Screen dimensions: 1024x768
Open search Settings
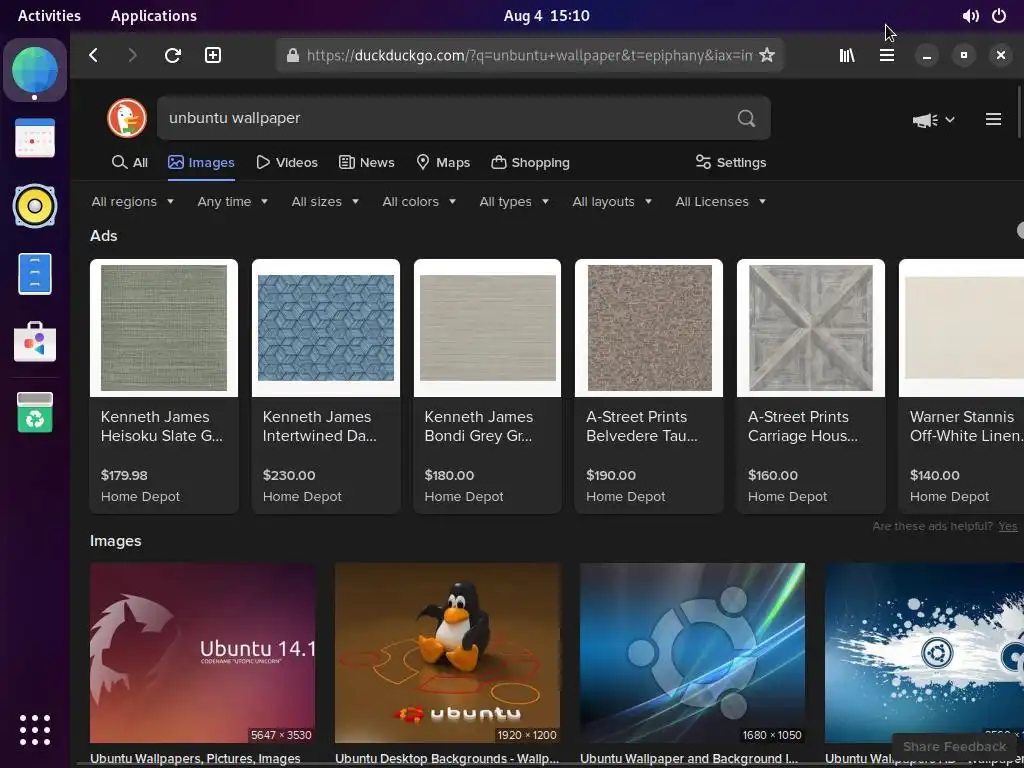(x=731, y=163)
